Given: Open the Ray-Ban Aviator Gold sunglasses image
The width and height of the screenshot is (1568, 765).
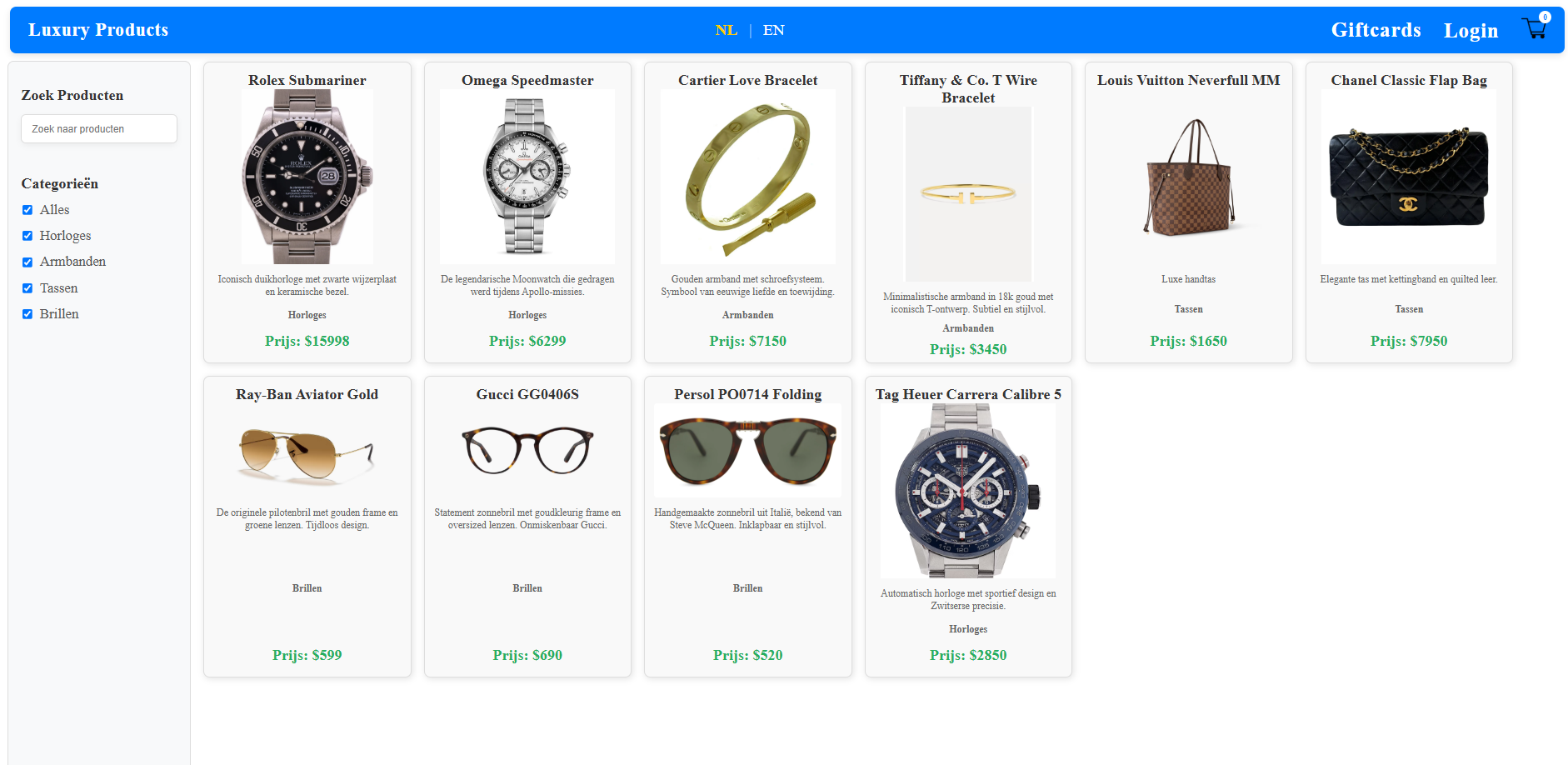Looking at the screenshot, I should [307, 451].
